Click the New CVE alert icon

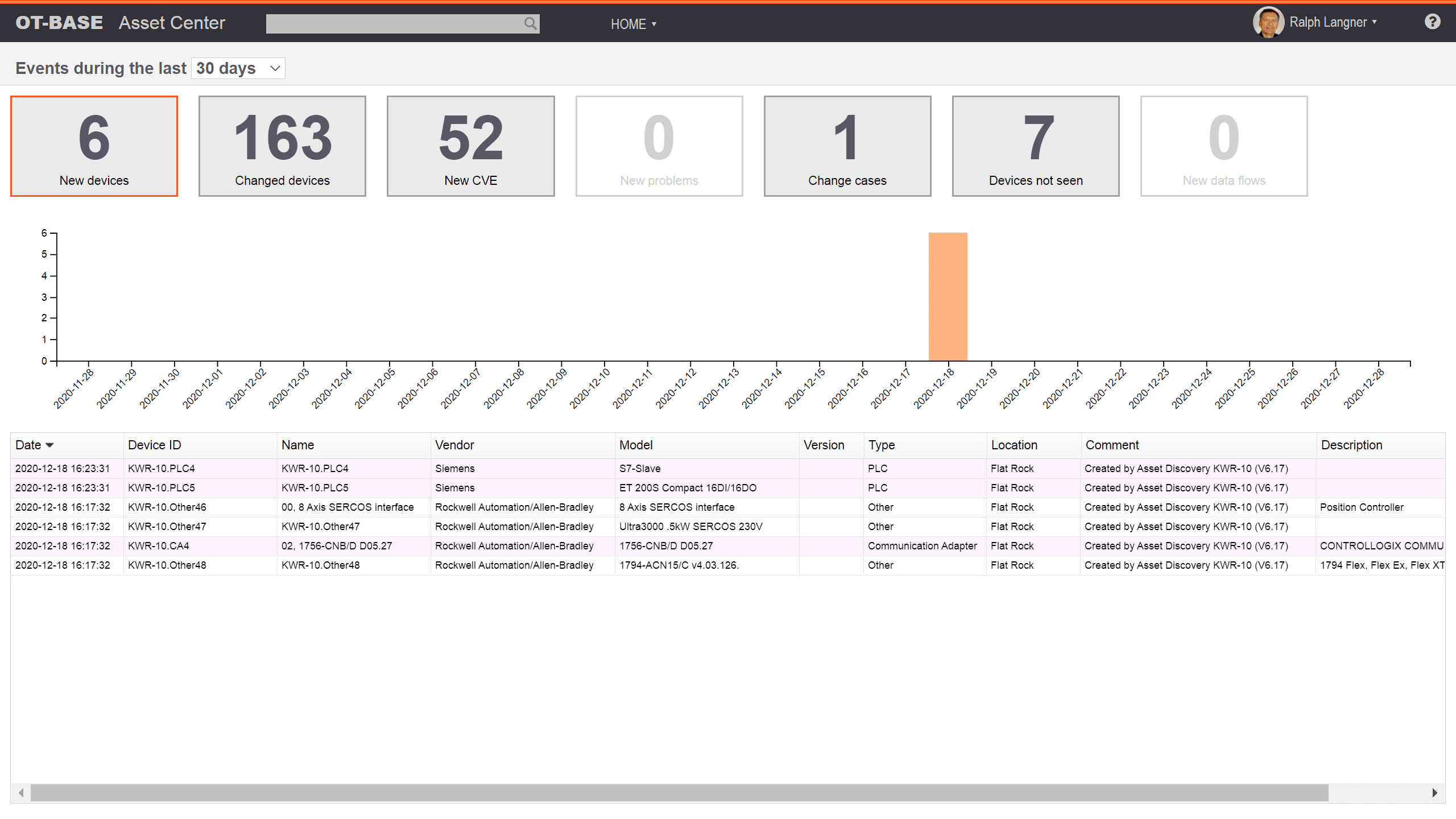pos(471,146)
